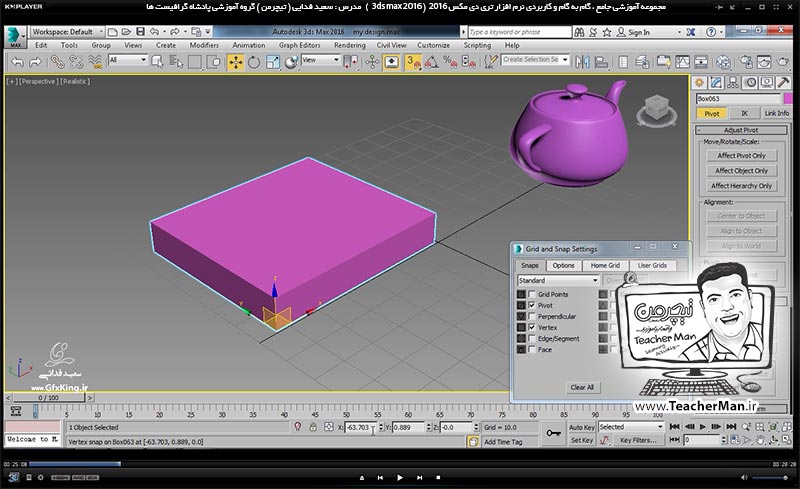This screenshot has height=489, width=800.
Task: Toggle the Pivot button in Hierarchy panel
Action: click(x=712, y=113)
